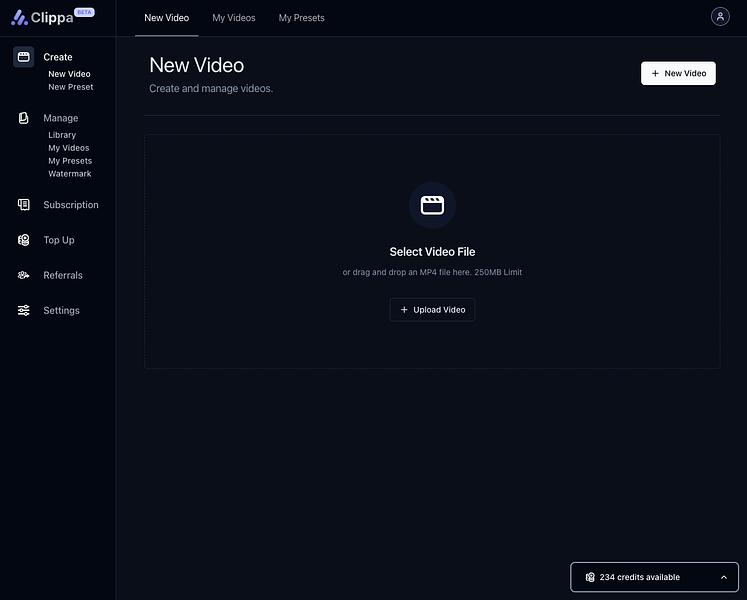Go to Top Up page
Screen dimensions: 747x600
[x=59, y=240]
